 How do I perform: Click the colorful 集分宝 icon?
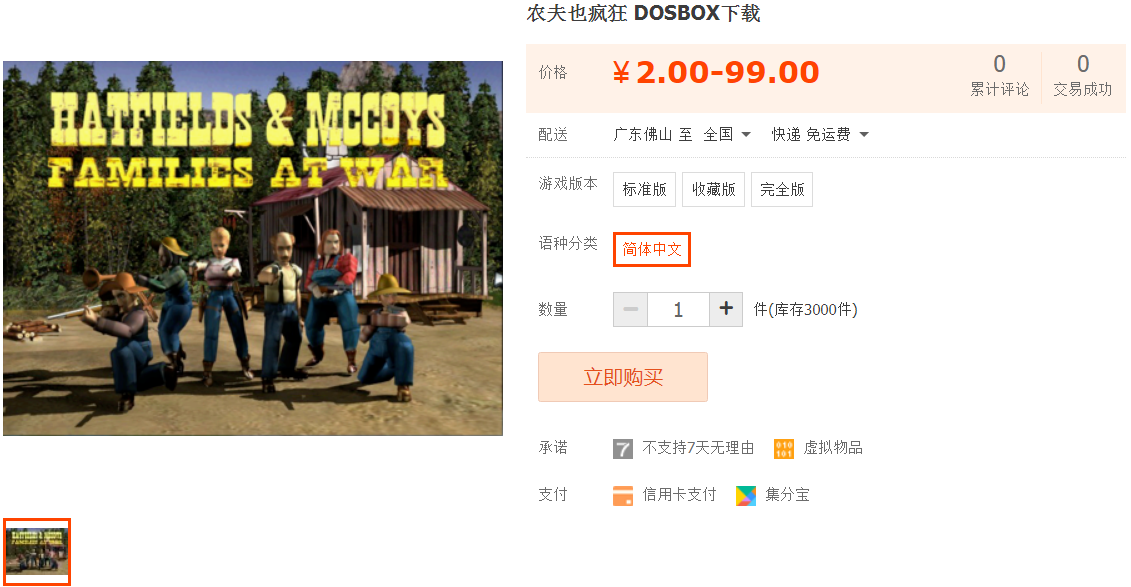click(x=746, y=495)
